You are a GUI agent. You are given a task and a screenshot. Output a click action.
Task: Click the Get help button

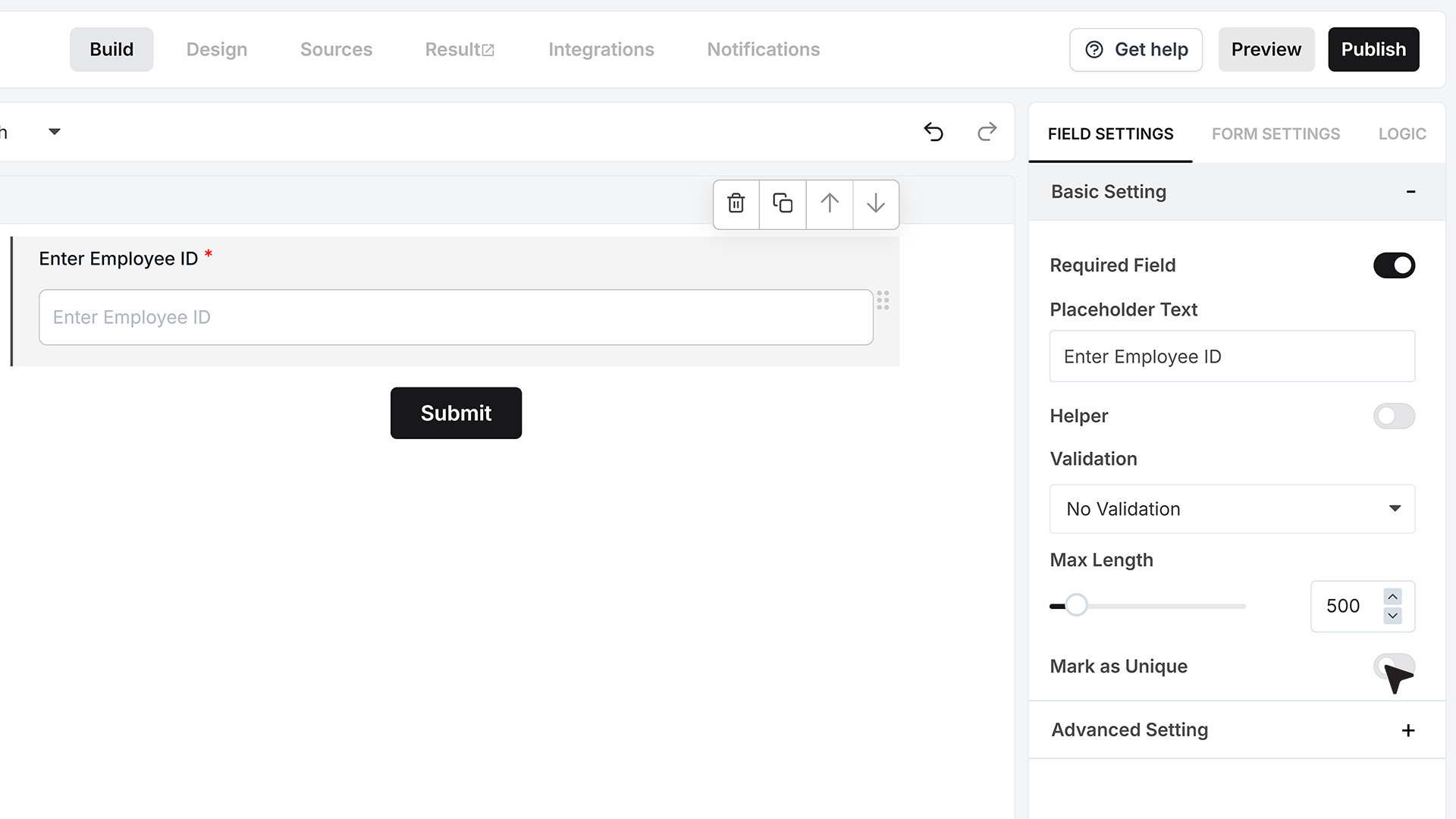(1136, 50)
